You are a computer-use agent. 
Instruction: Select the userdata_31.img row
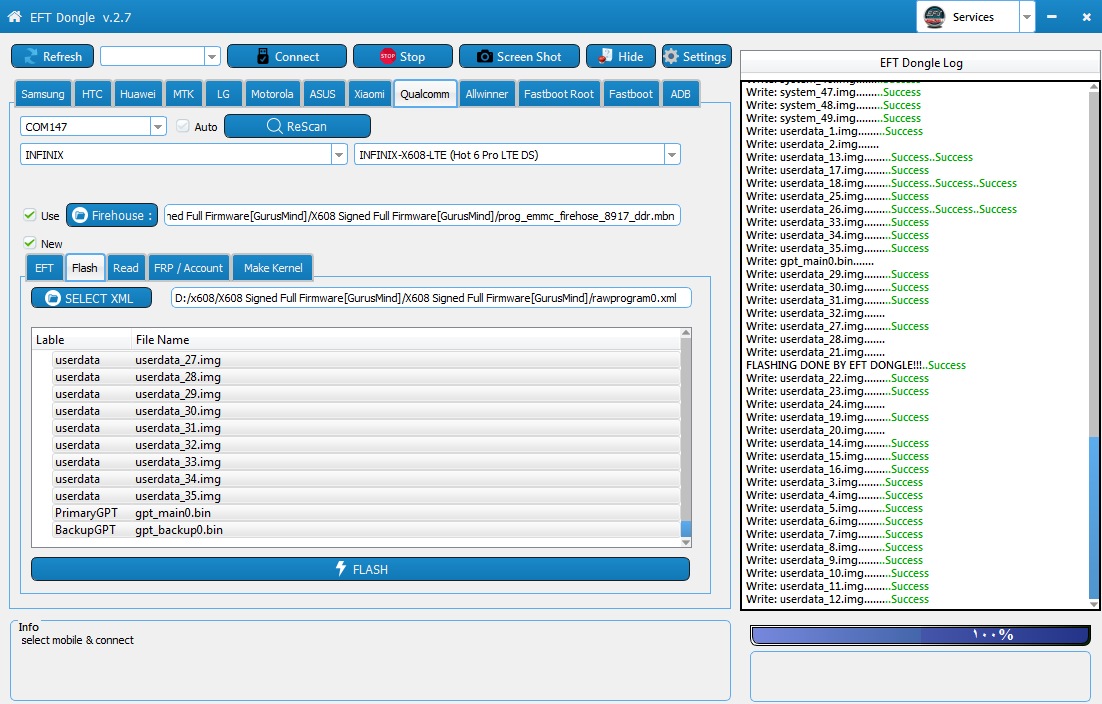coord(366,428)
